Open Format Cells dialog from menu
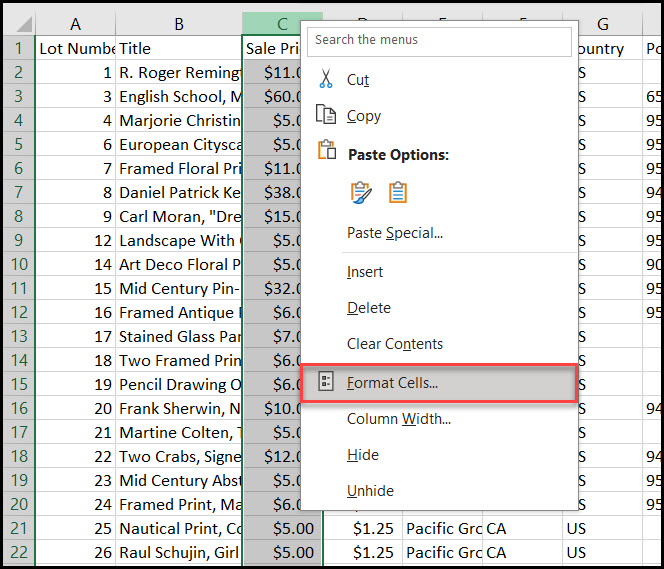This screenshot has height=569, width=664. pos(392,383)
